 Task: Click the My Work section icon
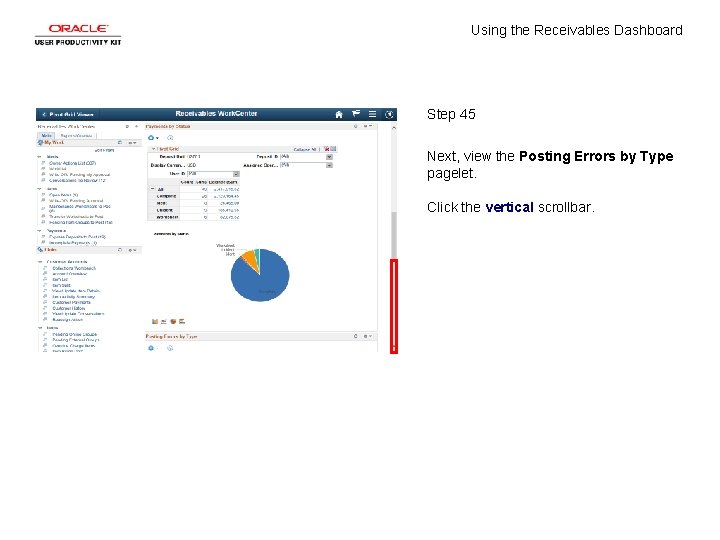click(x=40, y=143)
